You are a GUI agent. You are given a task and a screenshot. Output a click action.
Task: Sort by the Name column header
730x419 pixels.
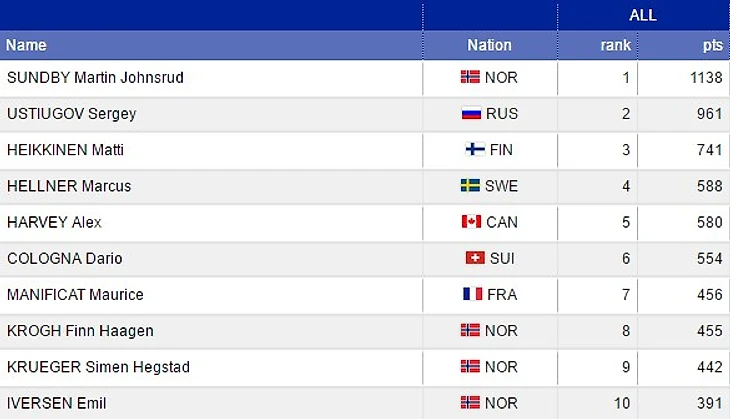26,45
